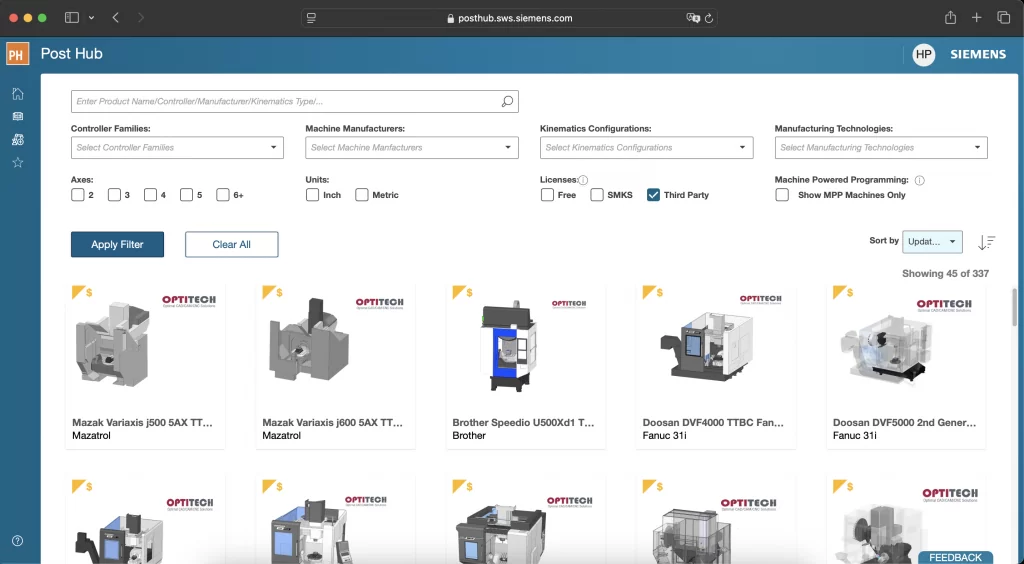The width and height of the screenshot is (1024, 564).
Task: Click the search magnifier icon
Action: (x=507, y=101)
